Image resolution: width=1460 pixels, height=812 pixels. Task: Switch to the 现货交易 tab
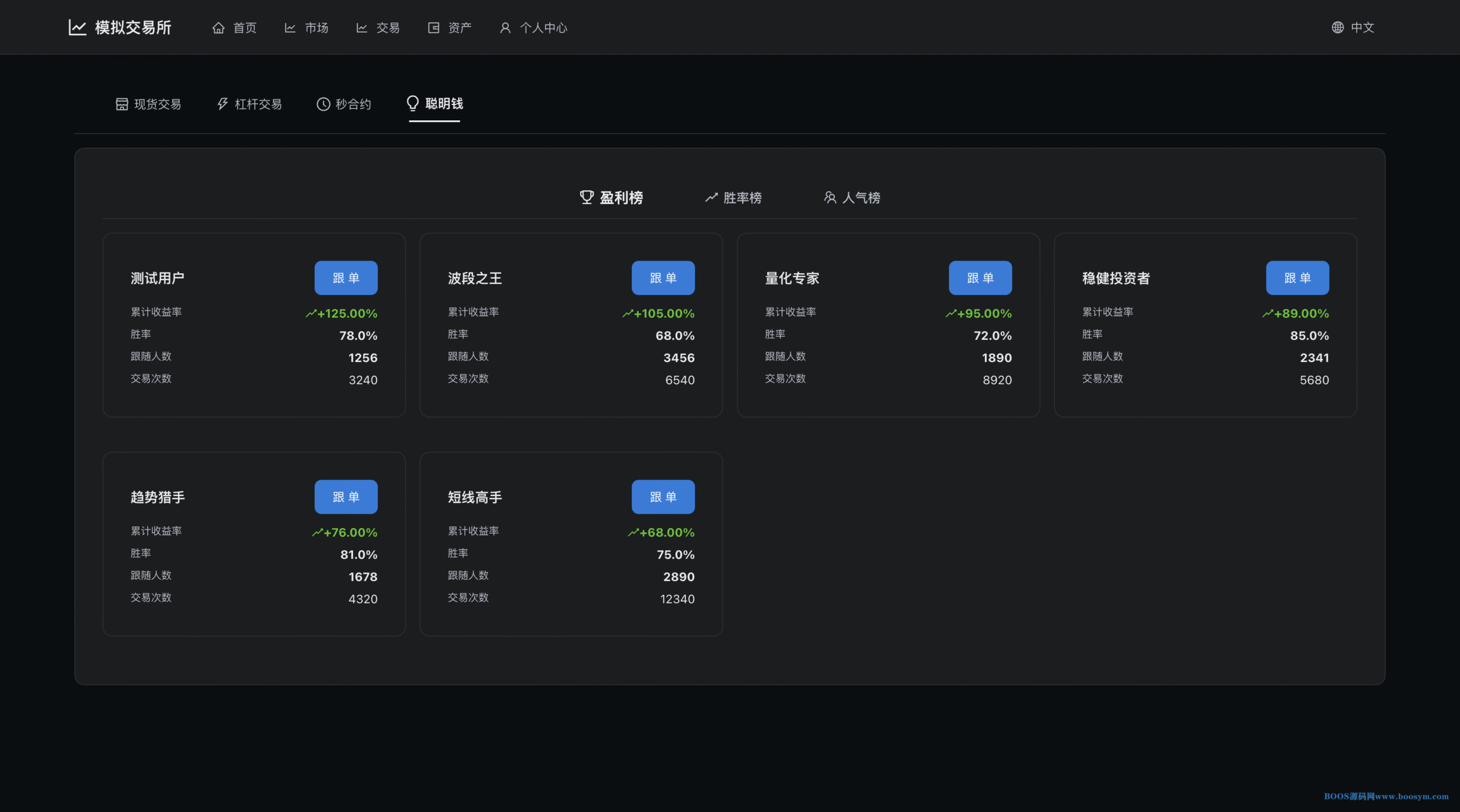click(149, 104)
